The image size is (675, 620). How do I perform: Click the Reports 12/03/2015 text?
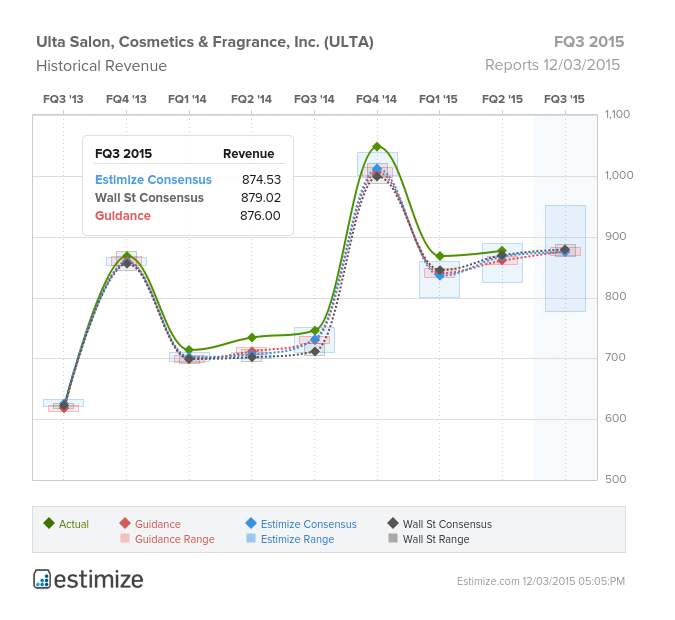[x=552, y=65]
